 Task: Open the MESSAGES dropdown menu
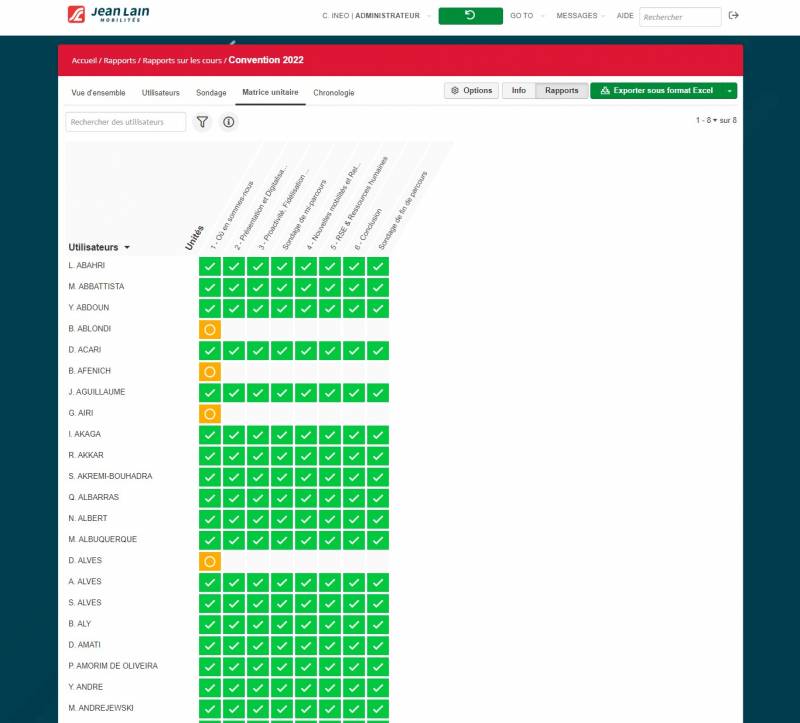[581, 16]
